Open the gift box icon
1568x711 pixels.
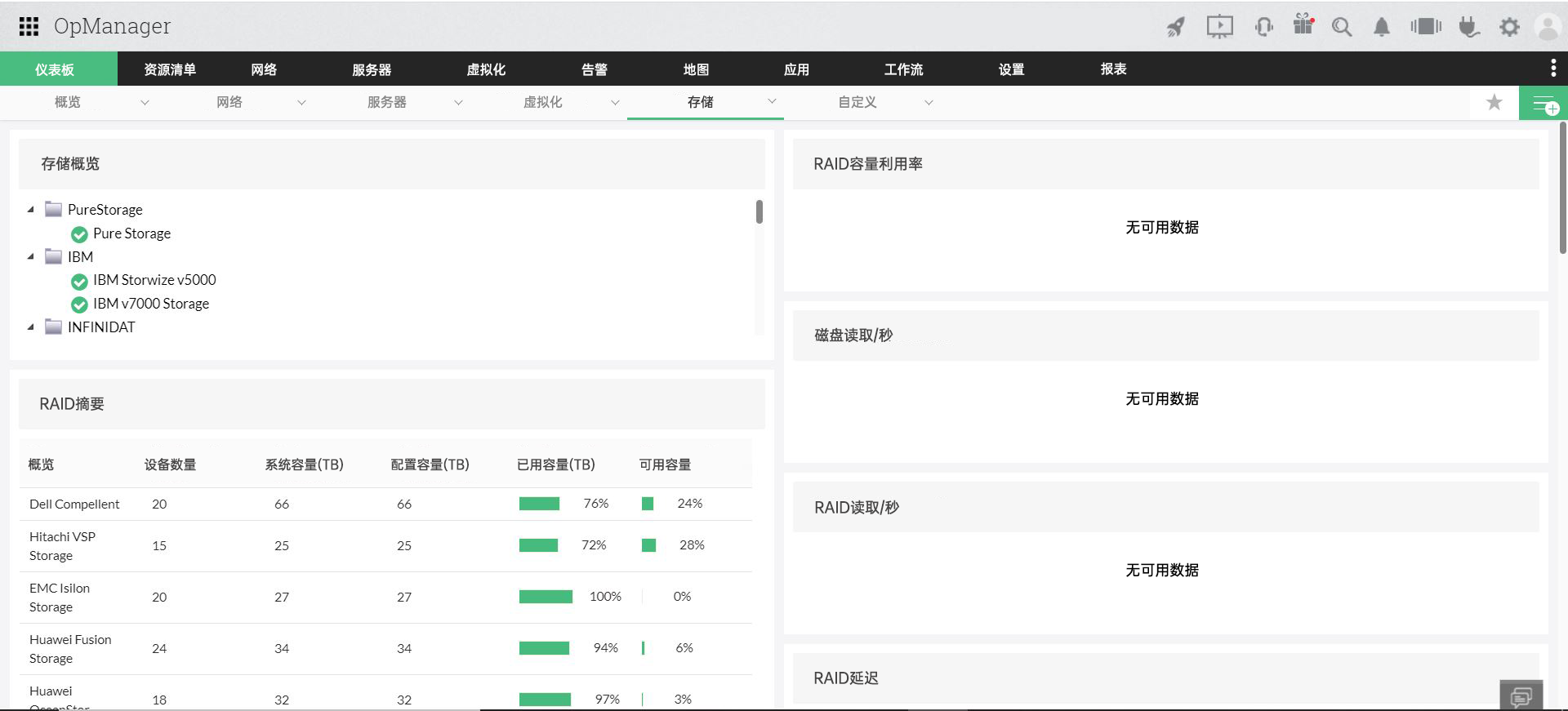[1303, 25]
